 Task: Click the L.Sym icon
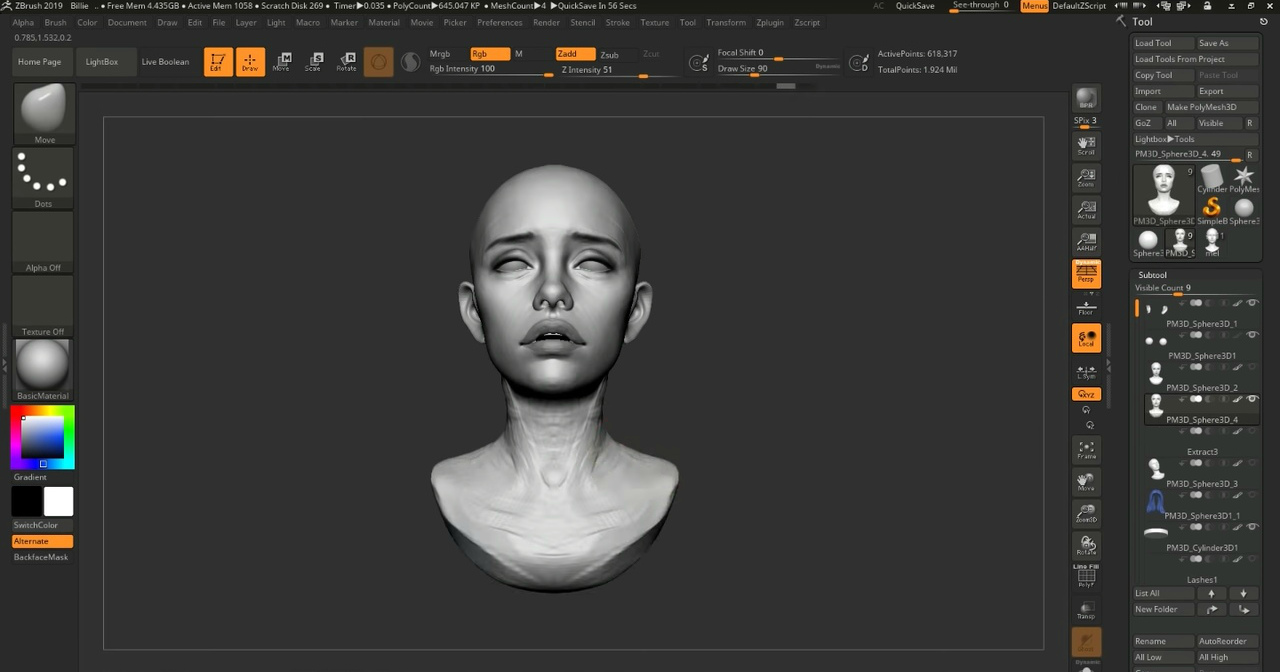click(x=1086, y=372)
